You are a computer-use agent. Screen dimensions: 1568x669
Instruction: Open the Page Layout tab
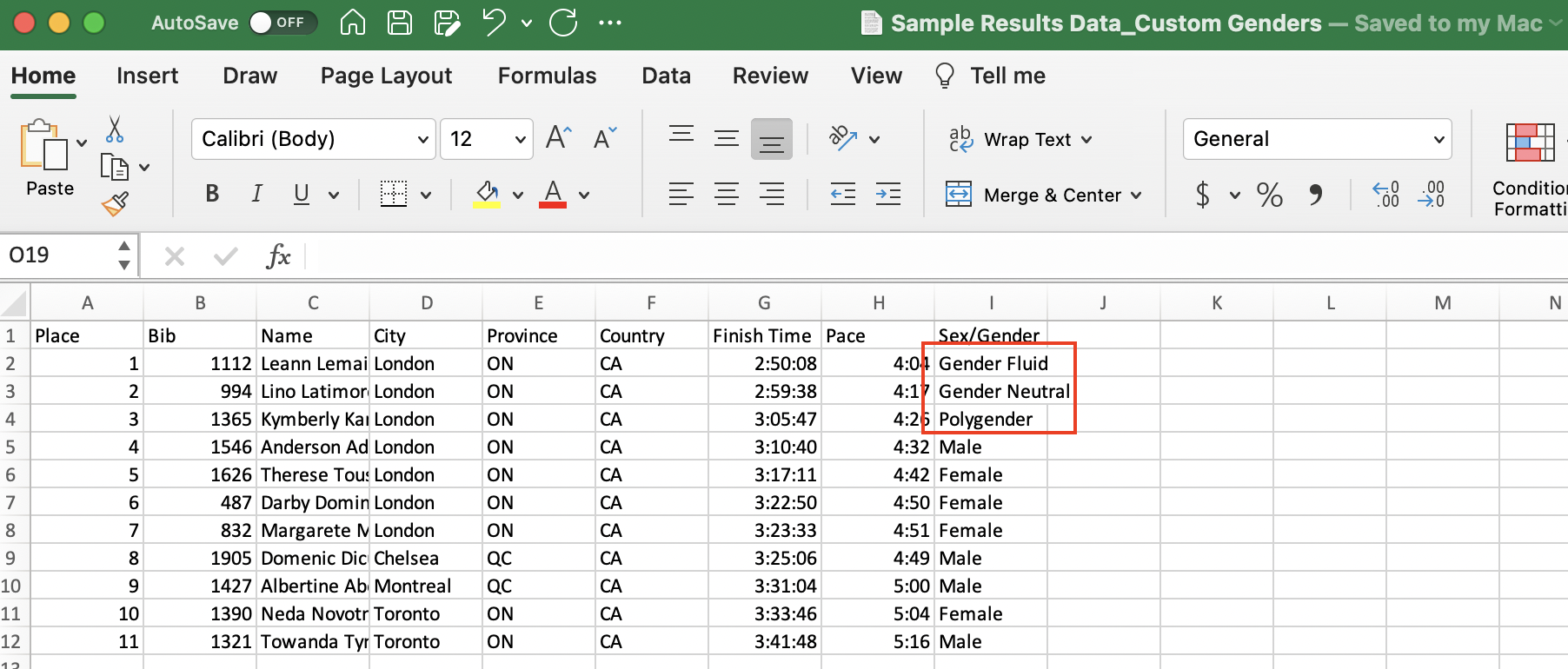pos(386,76)
